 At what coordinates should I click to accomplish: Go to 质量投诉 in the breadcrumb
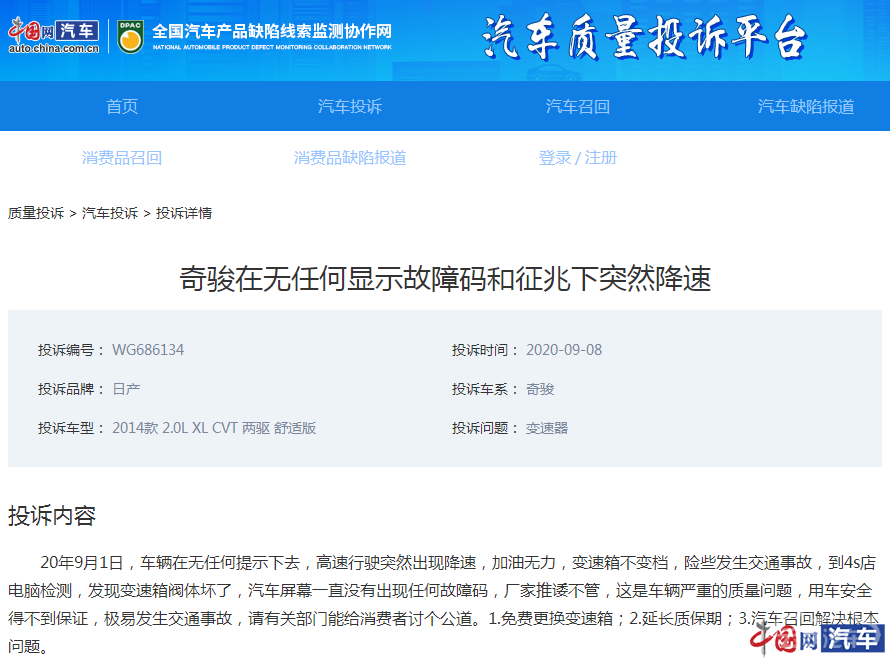pyautogui.click(x=36, y=213)
